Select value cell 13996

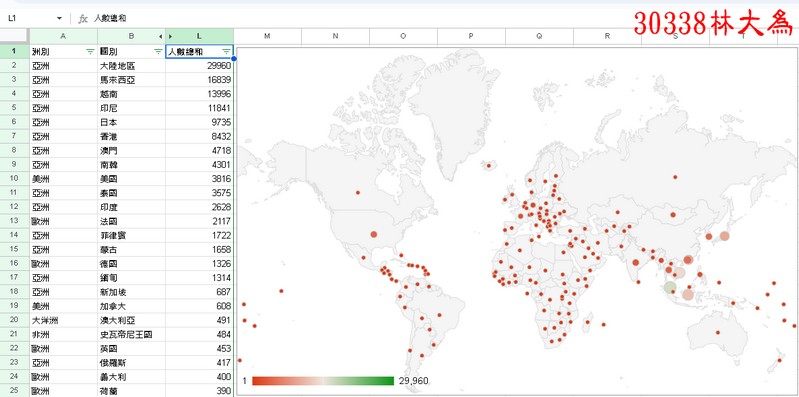pos(200,94)
